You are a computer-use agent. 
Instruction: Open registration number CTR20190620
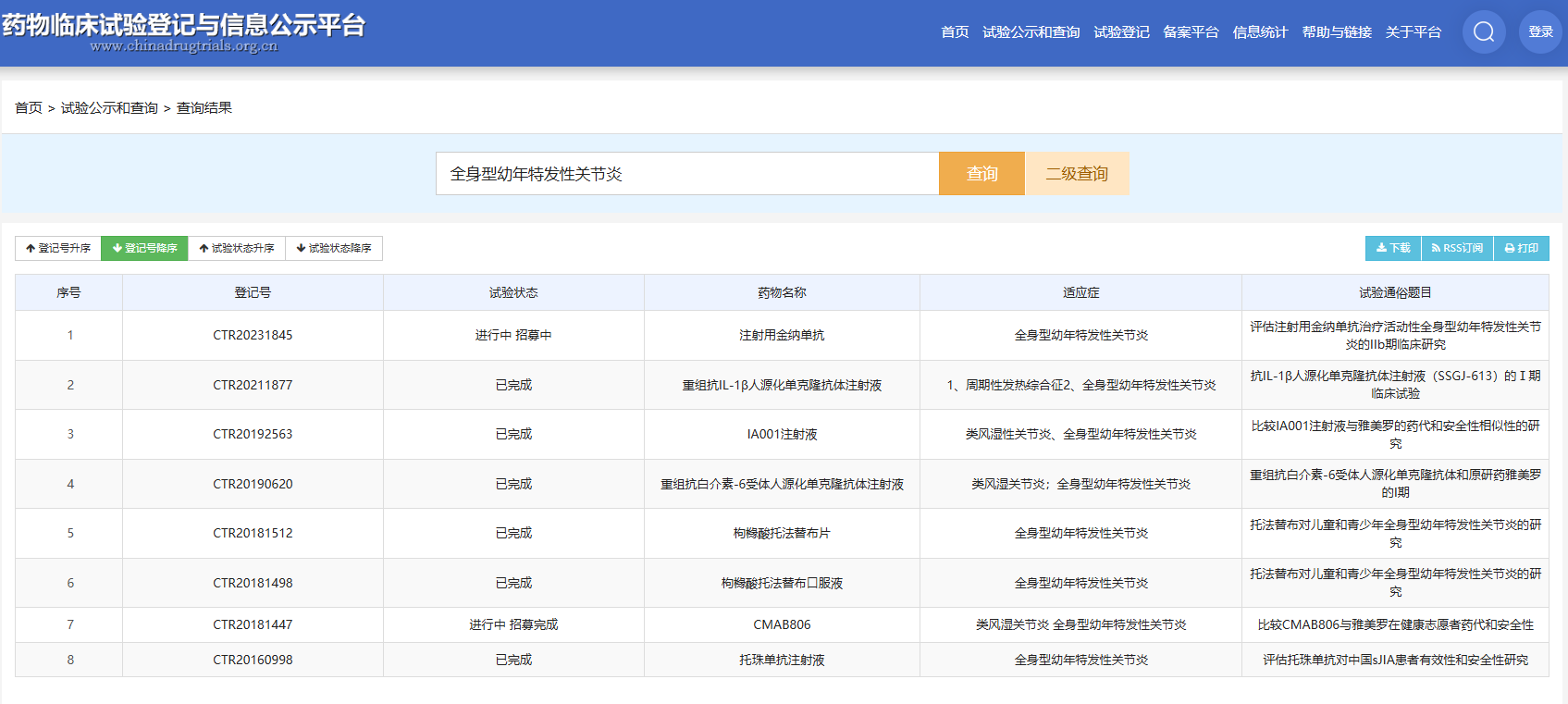(x=253, y=484)
